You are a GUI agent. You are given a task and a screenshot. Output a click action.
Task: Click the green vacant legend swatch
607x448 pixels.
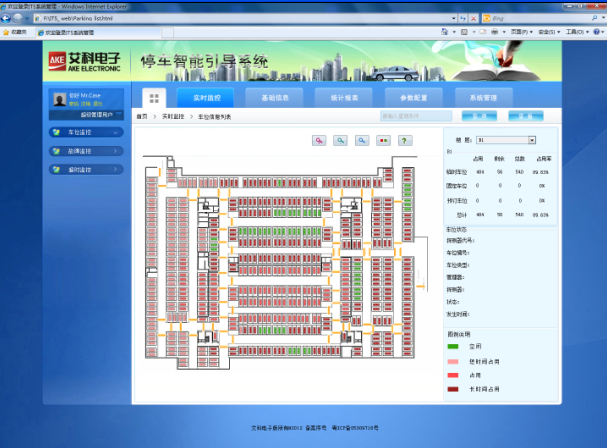click(x=454, y=344)
